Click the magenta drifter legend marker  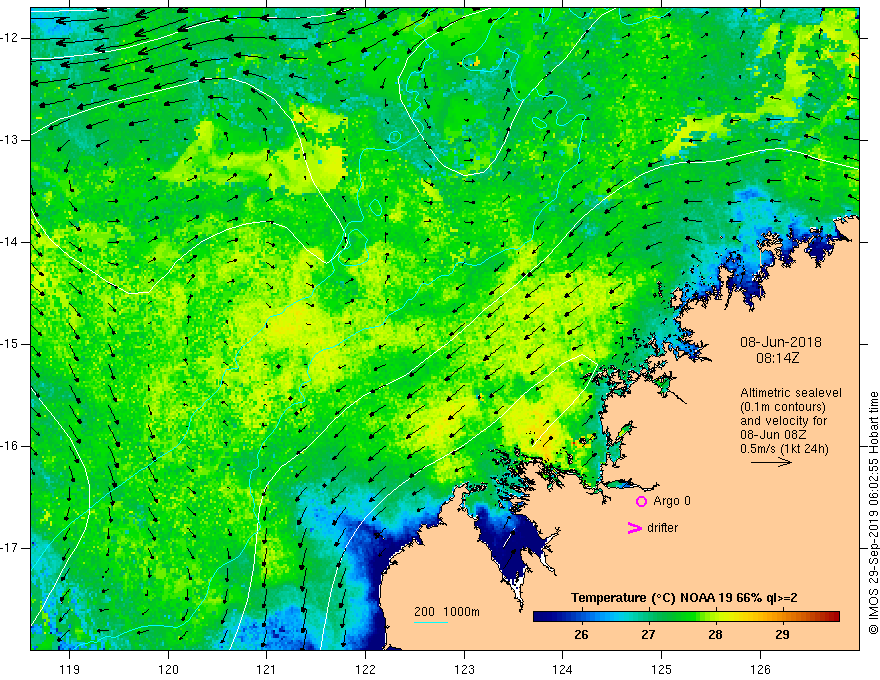(x=635, y=528)
